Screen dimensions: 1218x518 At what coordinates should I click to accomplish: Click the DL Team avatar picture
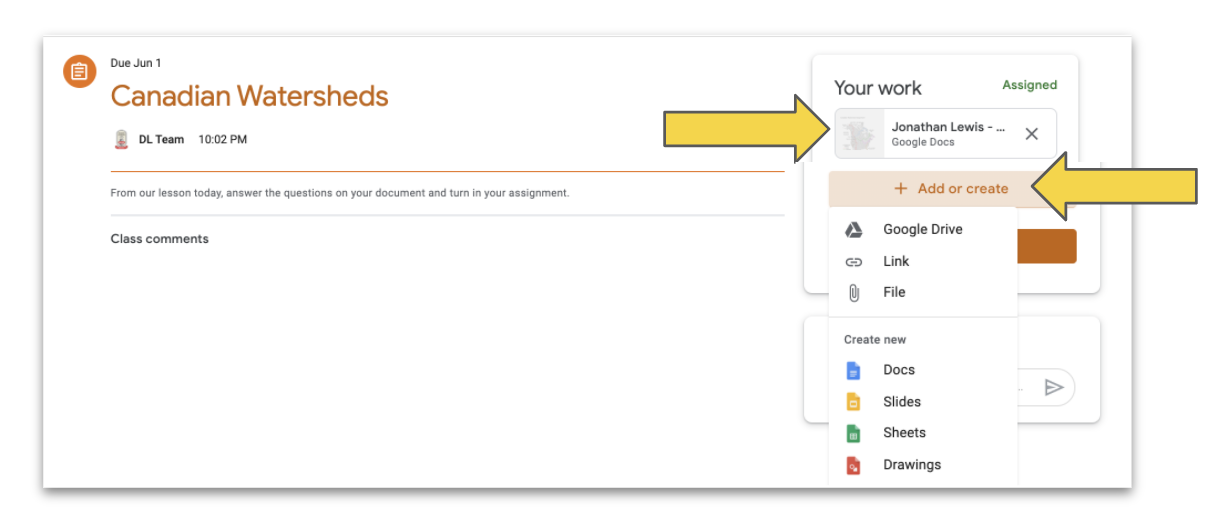tap(121, 140)
